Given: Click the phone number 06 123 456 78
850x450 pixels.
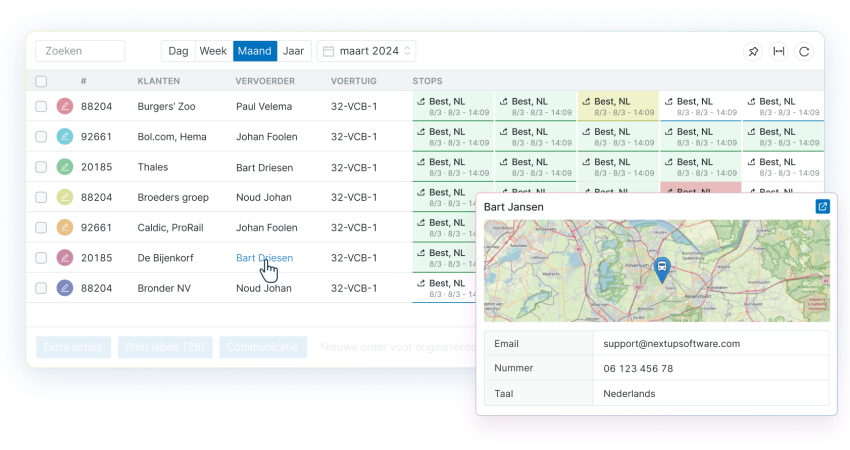Looking at the screenshot, I should click(638, 369).
